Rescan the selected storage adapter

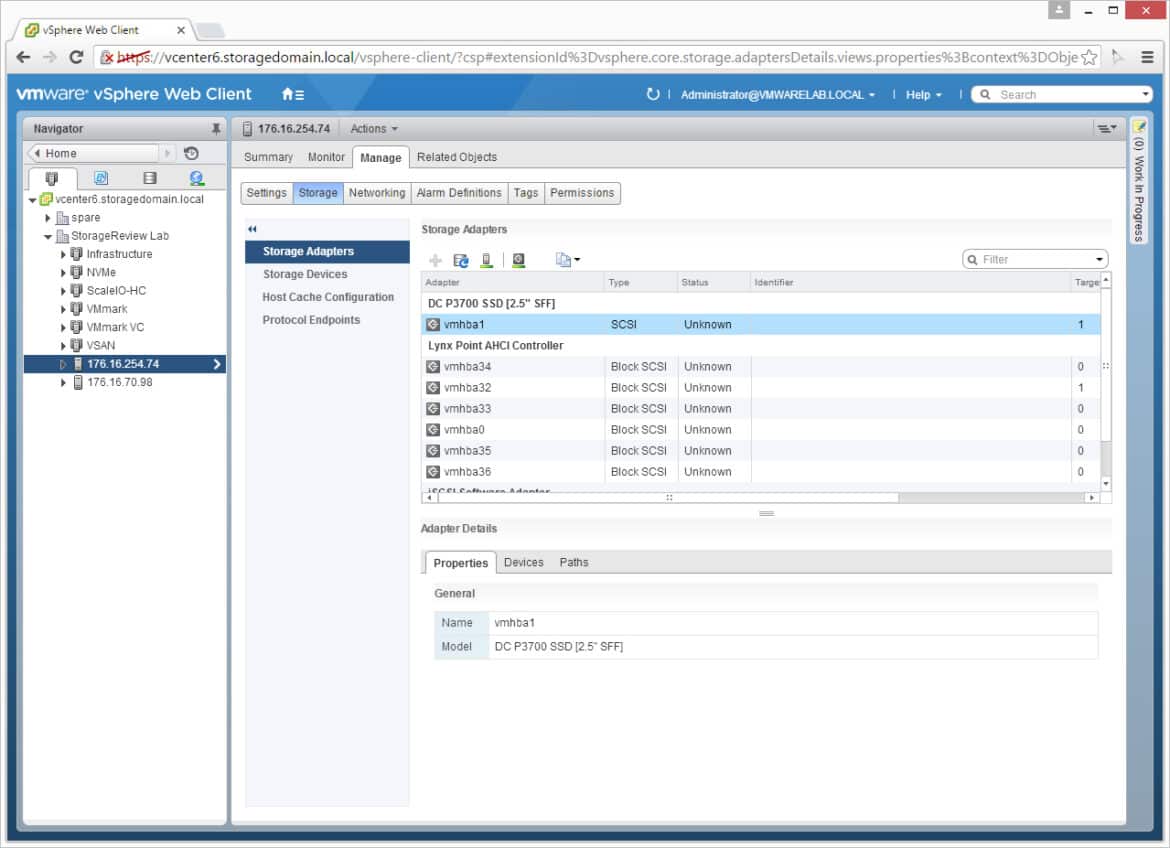point(518,260)
